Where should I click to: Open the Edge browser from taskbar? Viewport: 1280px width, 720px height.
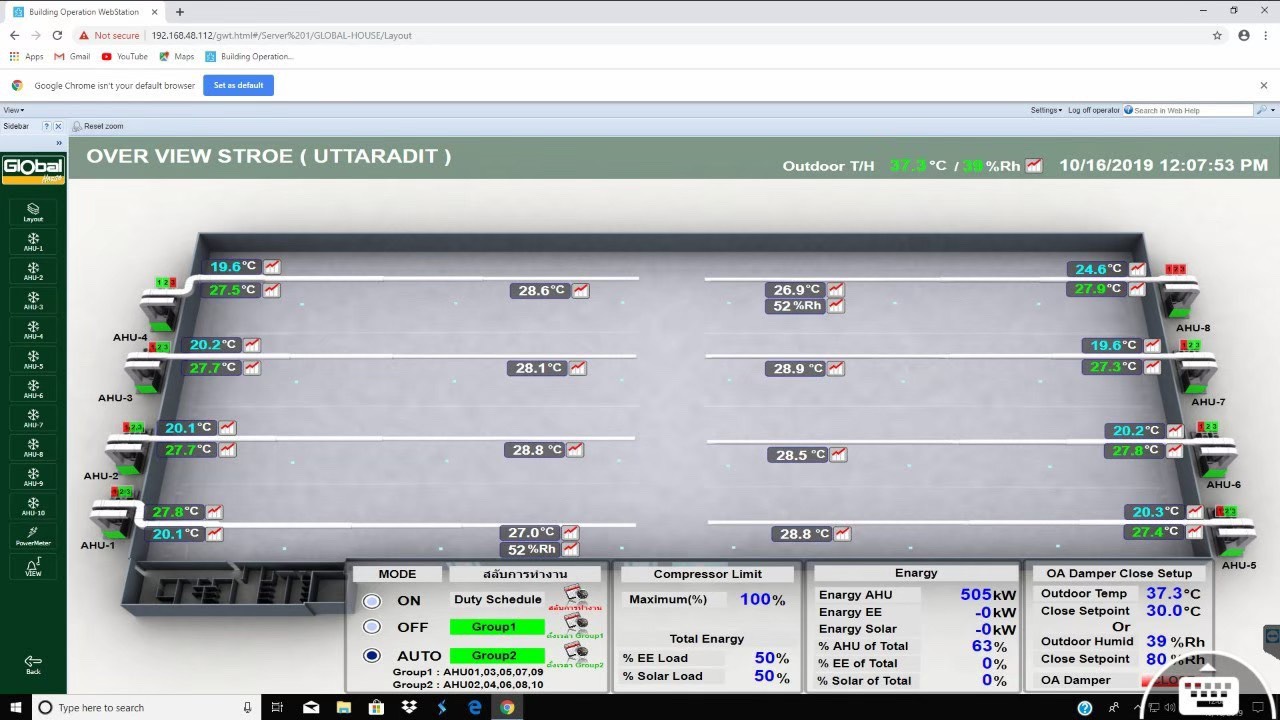[475, 707]
